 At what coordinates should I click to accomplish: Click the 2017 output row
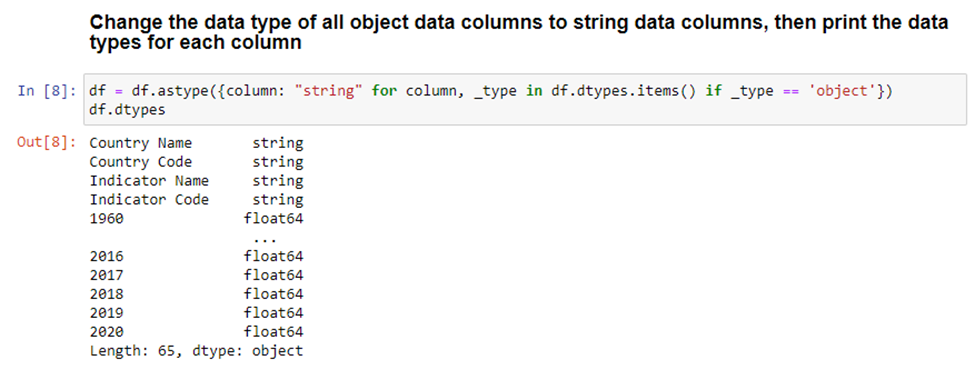(196, 275)
